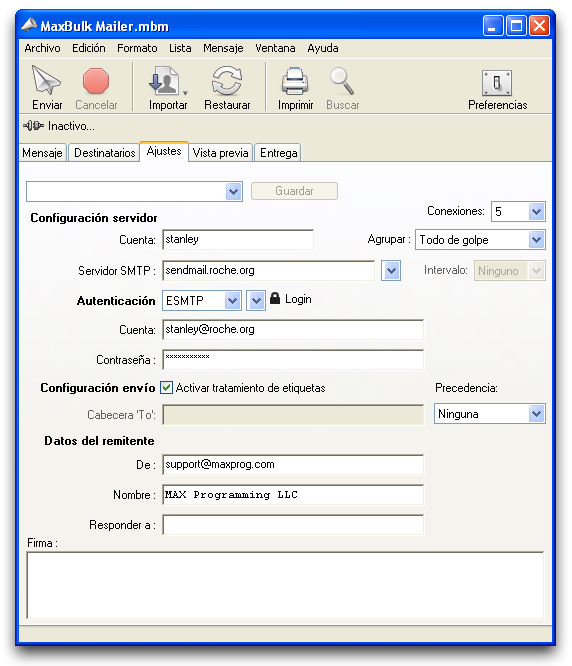Open the Servidor SMTP history dropdown arrow
The height and width of the screenshot is (666, 572).
[391, 271]
